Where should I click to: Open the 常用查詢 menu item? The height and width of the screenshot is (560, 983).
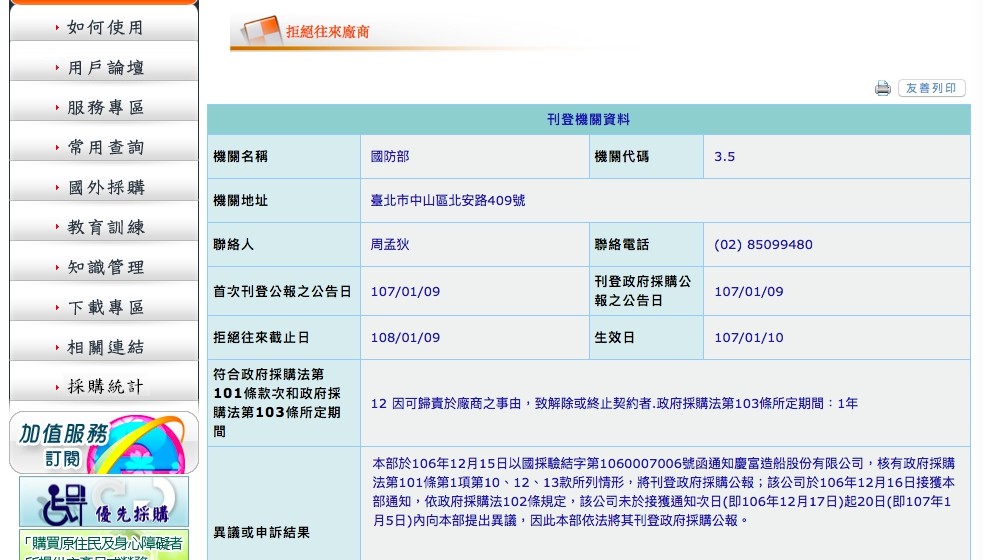click(104, 147)
